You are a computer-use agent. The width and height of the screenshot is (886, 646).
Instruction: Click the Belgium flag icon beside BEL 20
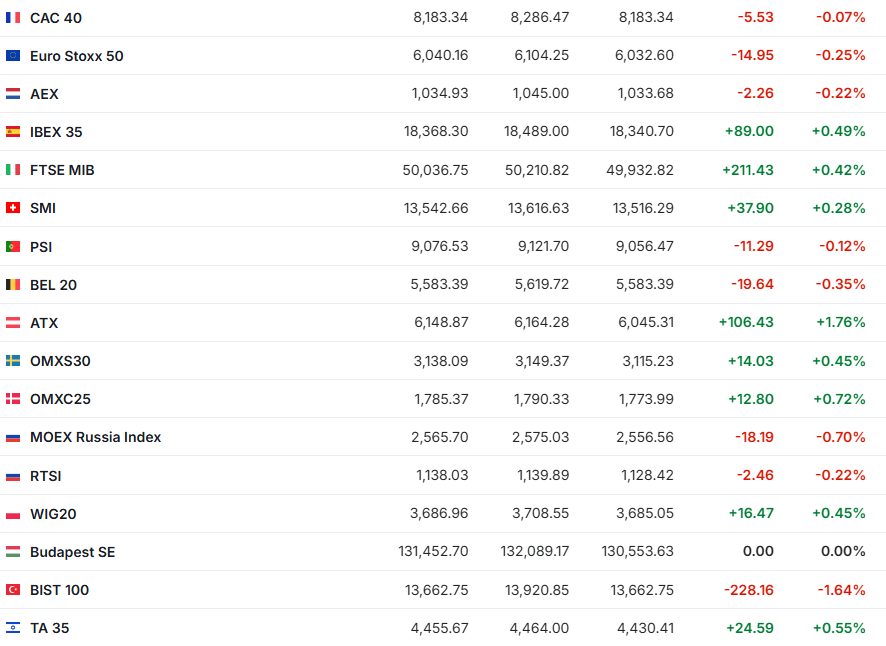pos(13,284)
